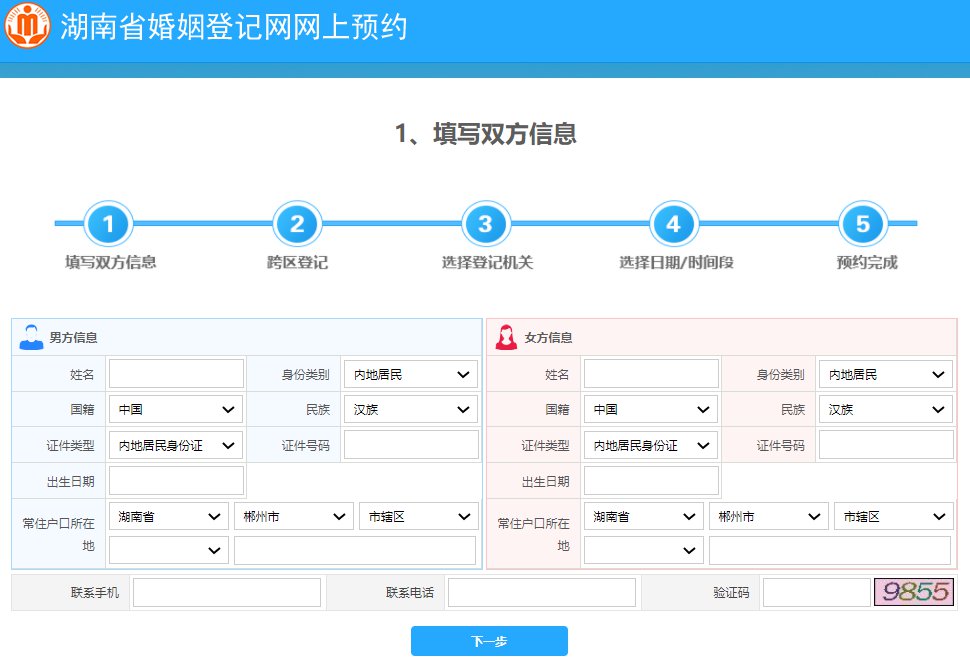Click step 5 circle 预约完成

point(863,224)
